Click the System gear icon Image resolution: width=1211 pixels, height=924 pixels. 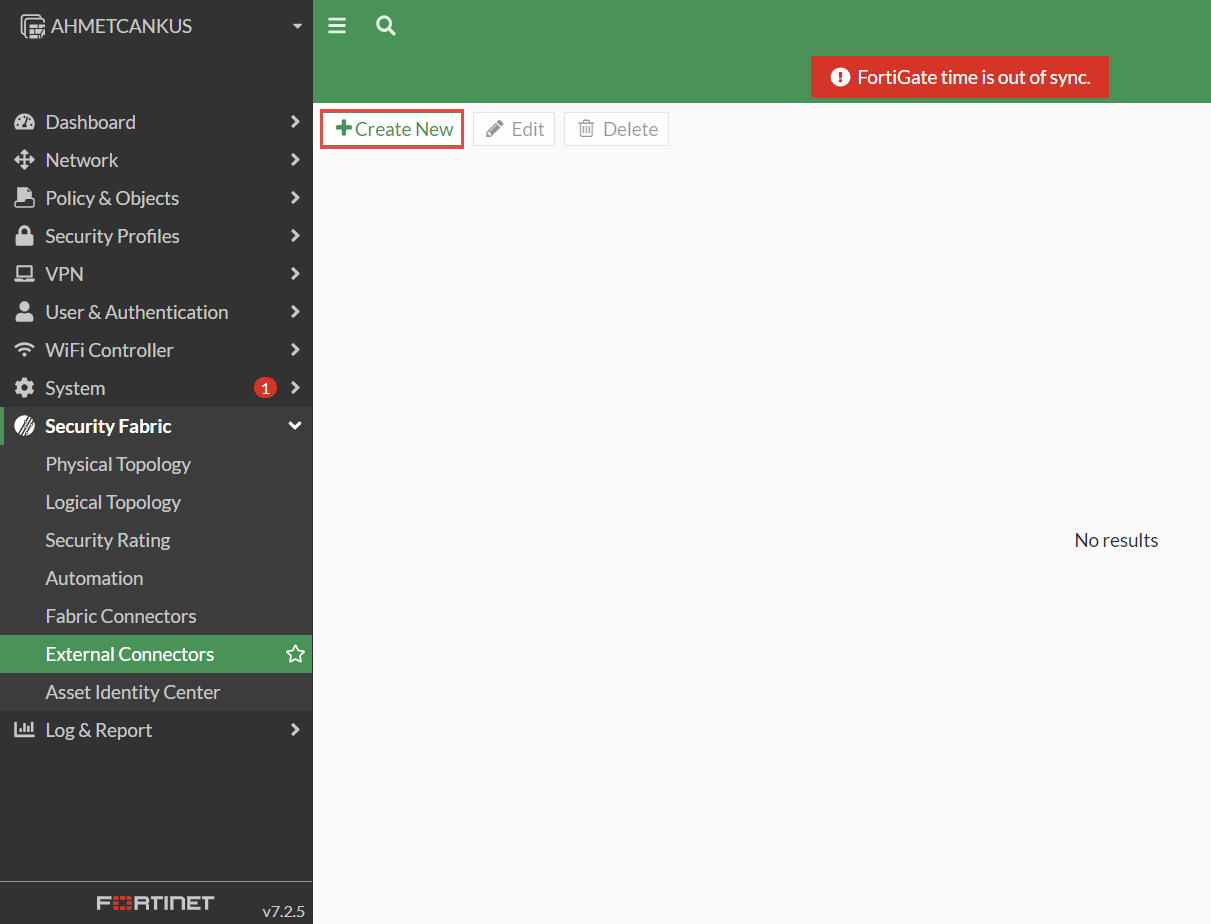click(x=24, y=388)
